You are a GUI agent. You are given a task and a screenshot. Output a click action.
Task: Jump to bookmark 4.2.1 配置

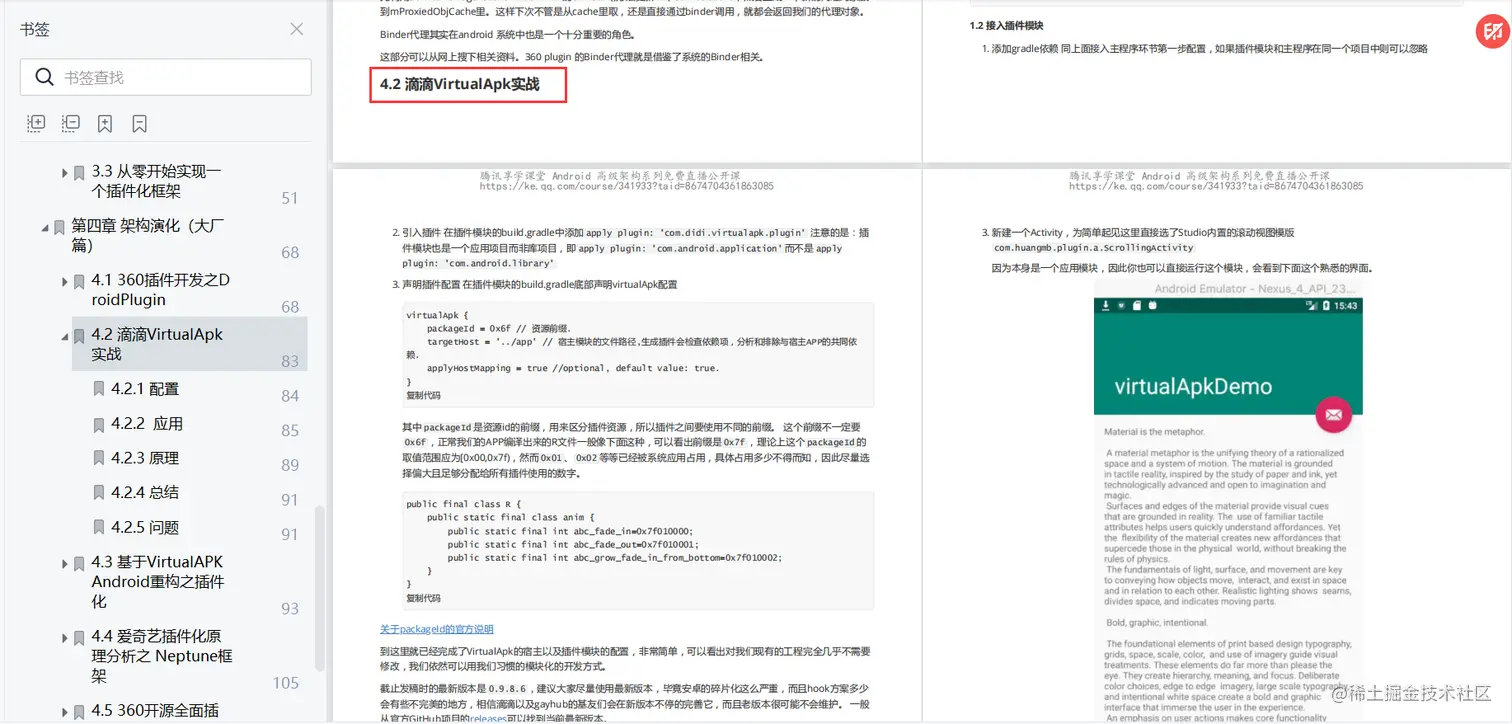pyautogui.click(x=145, y=389)
